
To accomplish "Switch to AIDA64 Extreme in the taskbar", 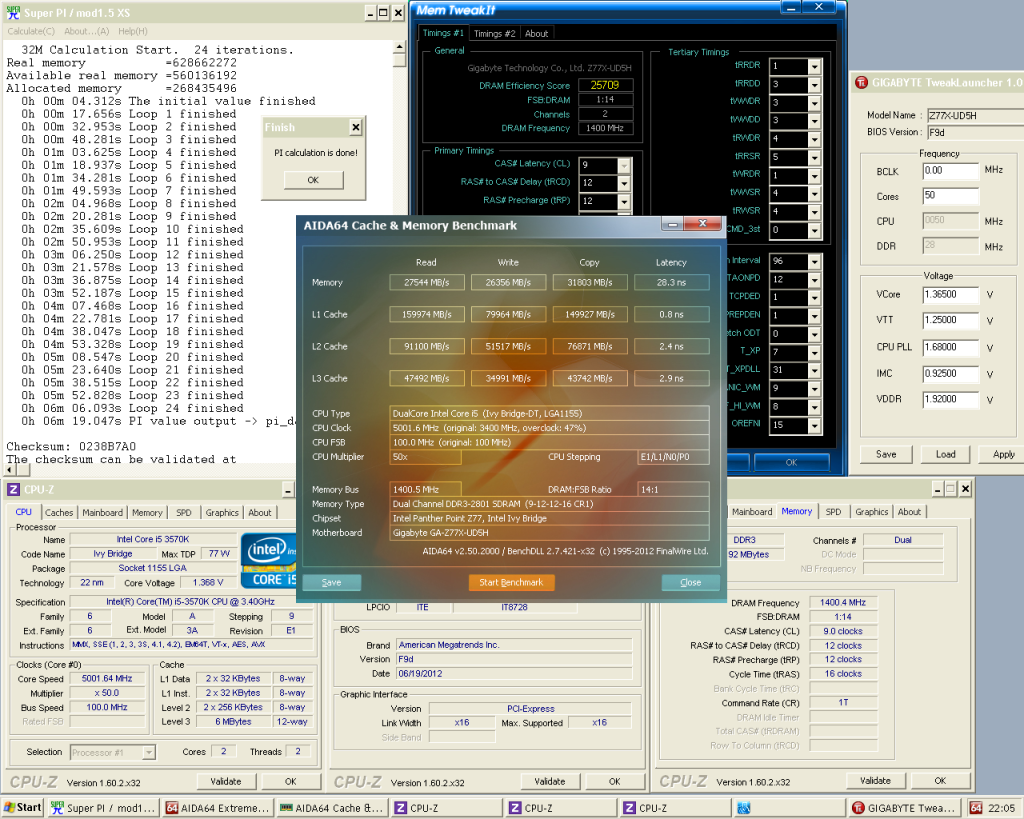I will click(217, 807).
